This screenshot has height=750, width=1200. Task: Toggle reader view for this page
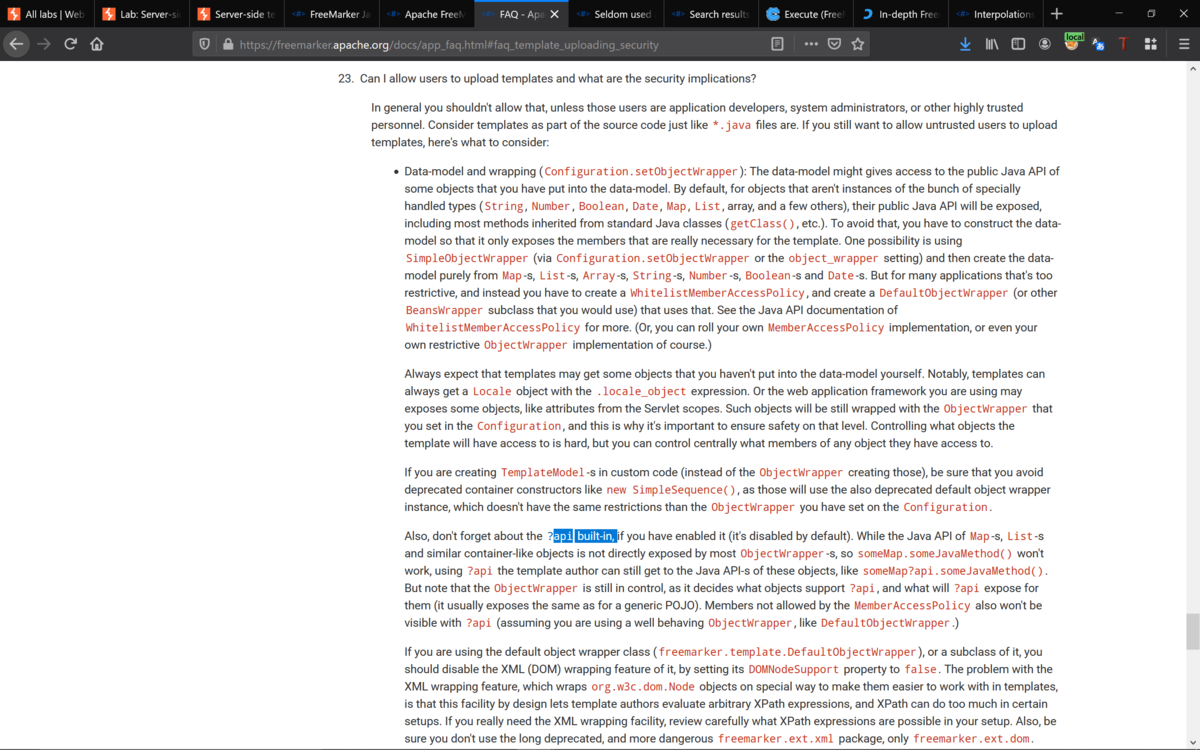click(777, 44)
